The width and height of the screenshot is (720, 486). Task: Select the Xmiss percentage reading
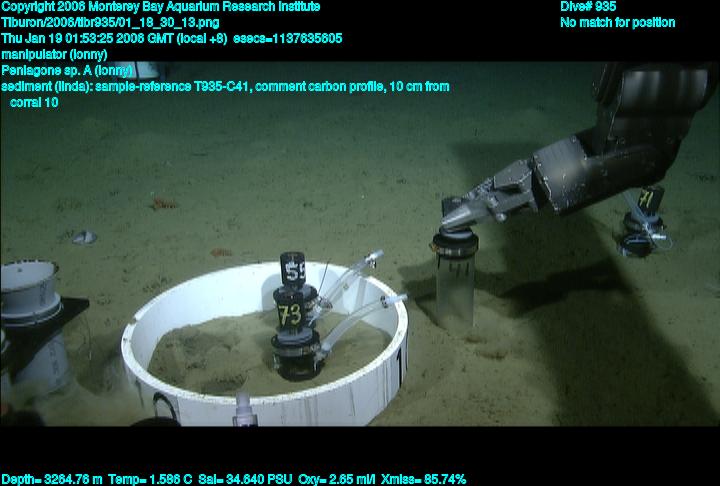[x=425, y=479]
